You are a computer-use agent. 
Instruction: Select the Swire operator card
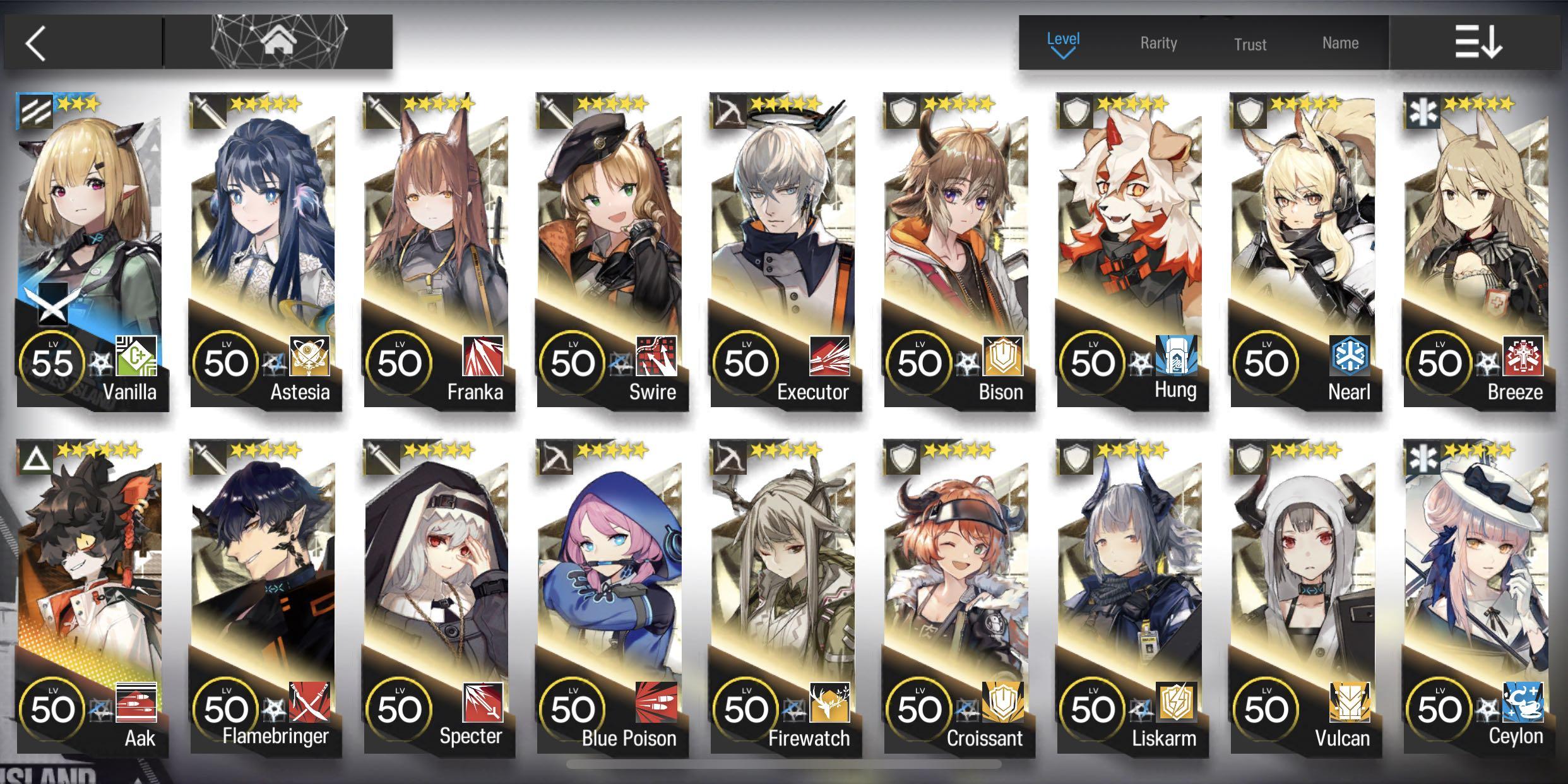[x=611, y=251]
